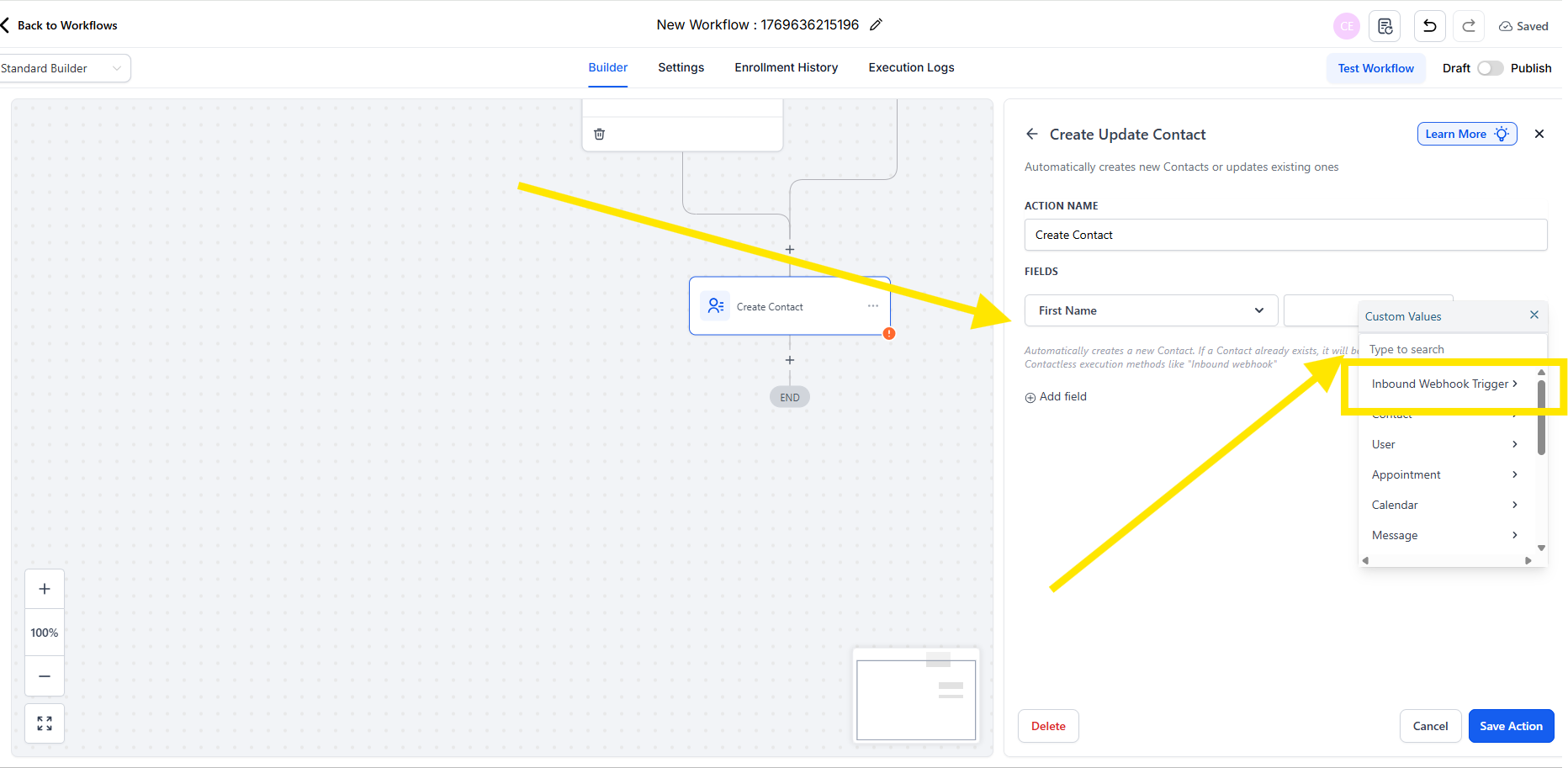Click the back arrow beside Create Update Contact
The image size is (1568, 768).
1032,135
